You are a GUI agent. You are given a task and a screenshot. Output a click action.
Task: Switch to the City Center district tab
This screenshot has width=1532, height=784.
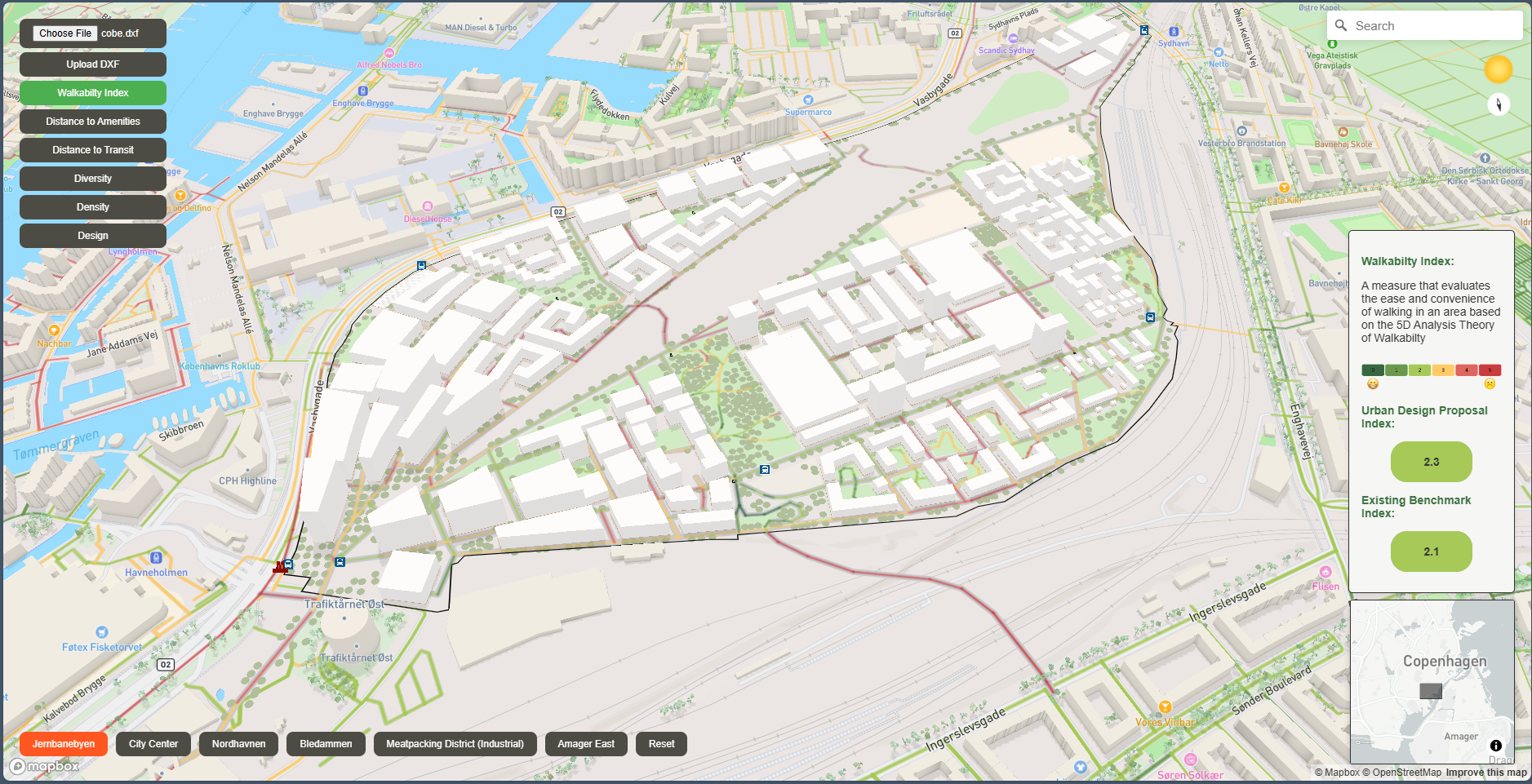[153, 743]
